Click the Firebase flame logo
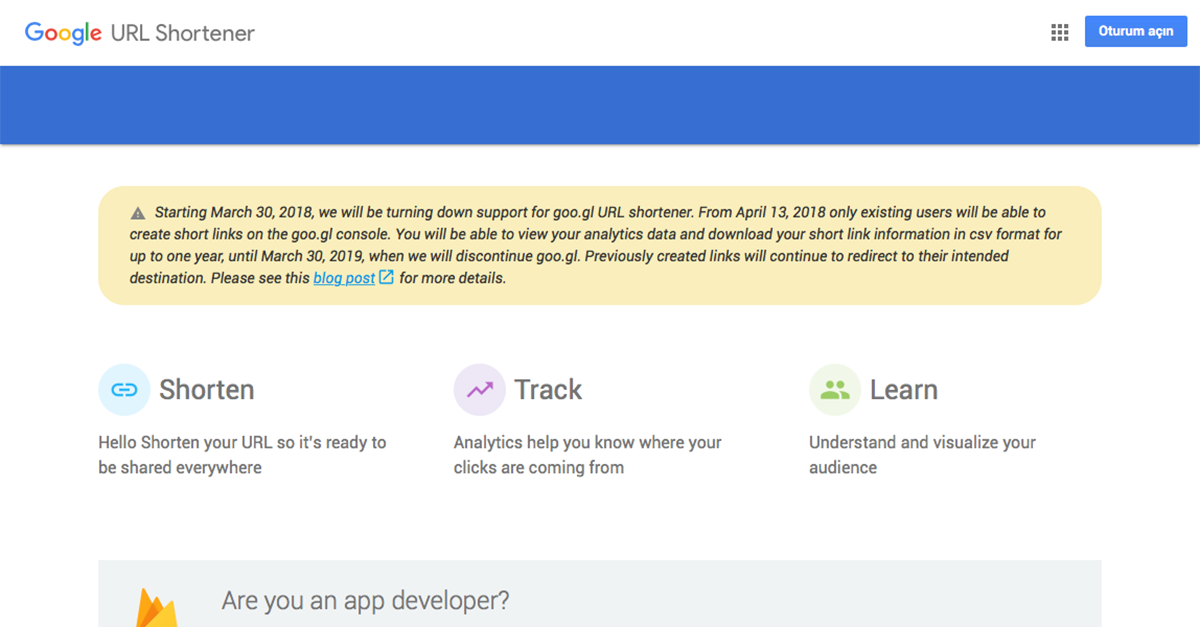Viewport: 1200px width, 627px height. [x=156, y=607]
